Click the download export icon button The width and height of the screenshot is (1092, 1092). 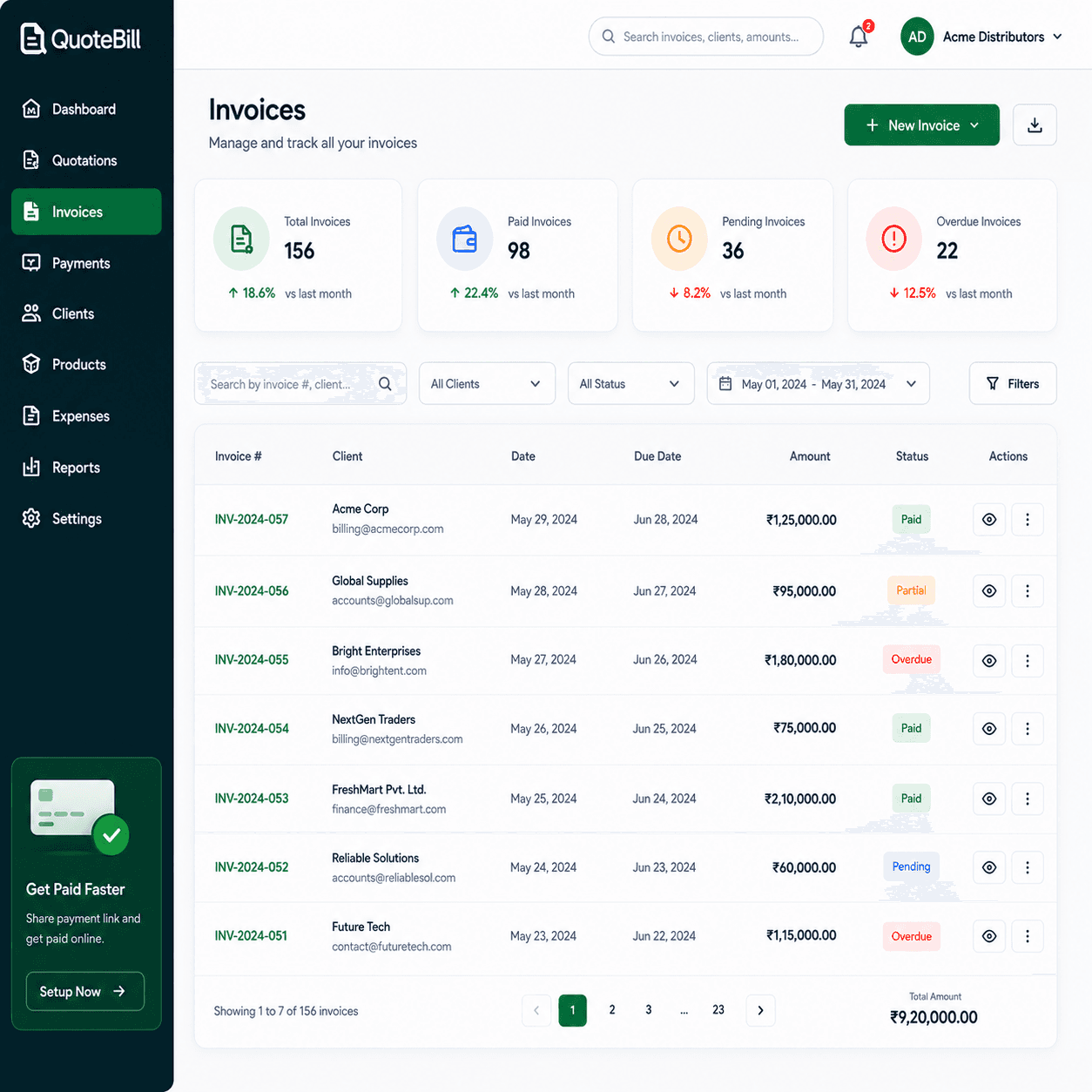point(1035,125)
